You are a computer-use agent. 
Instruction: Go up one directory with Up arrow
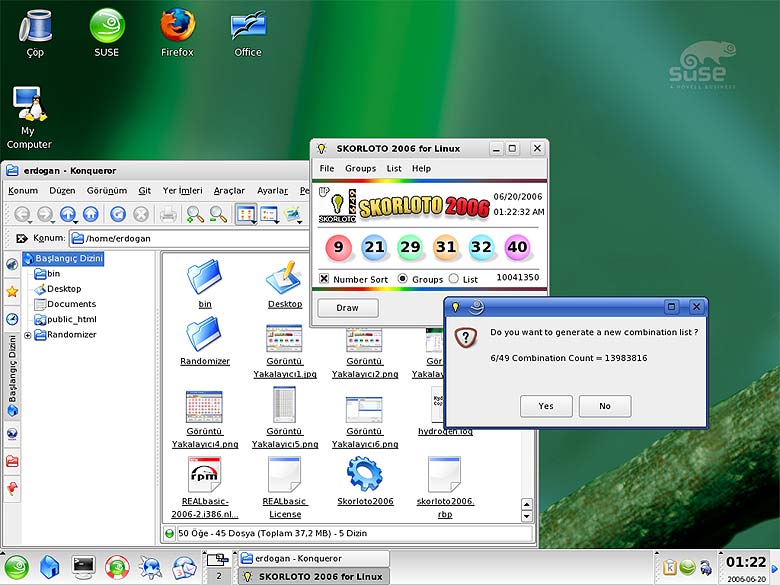click(66, 213)
